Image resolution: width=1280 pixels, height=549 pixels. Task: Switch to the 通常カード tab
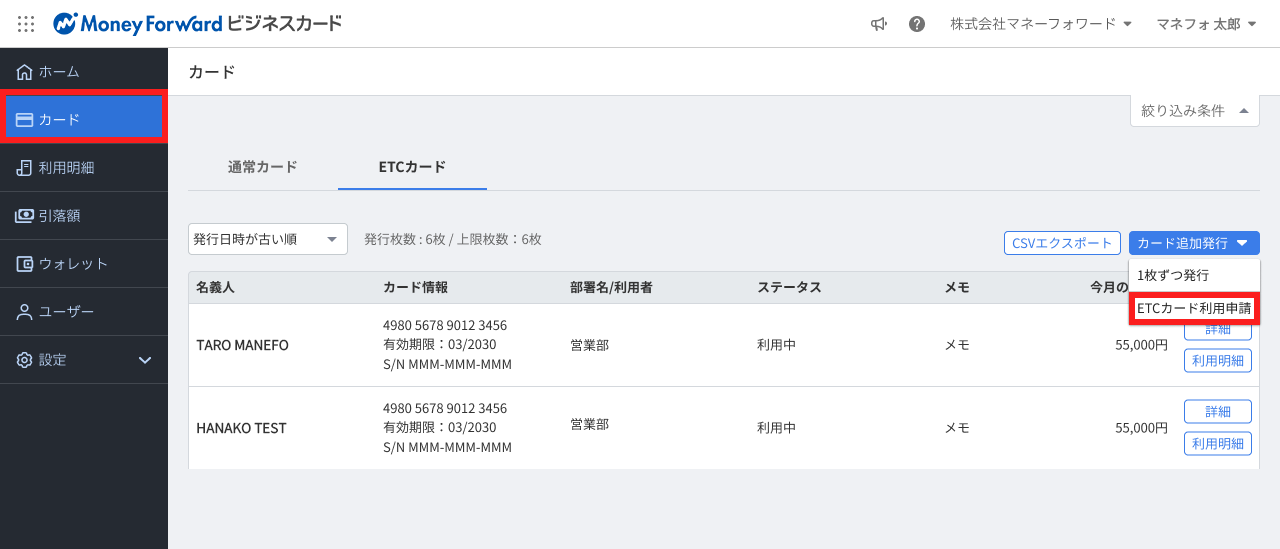tap(262, 167)
